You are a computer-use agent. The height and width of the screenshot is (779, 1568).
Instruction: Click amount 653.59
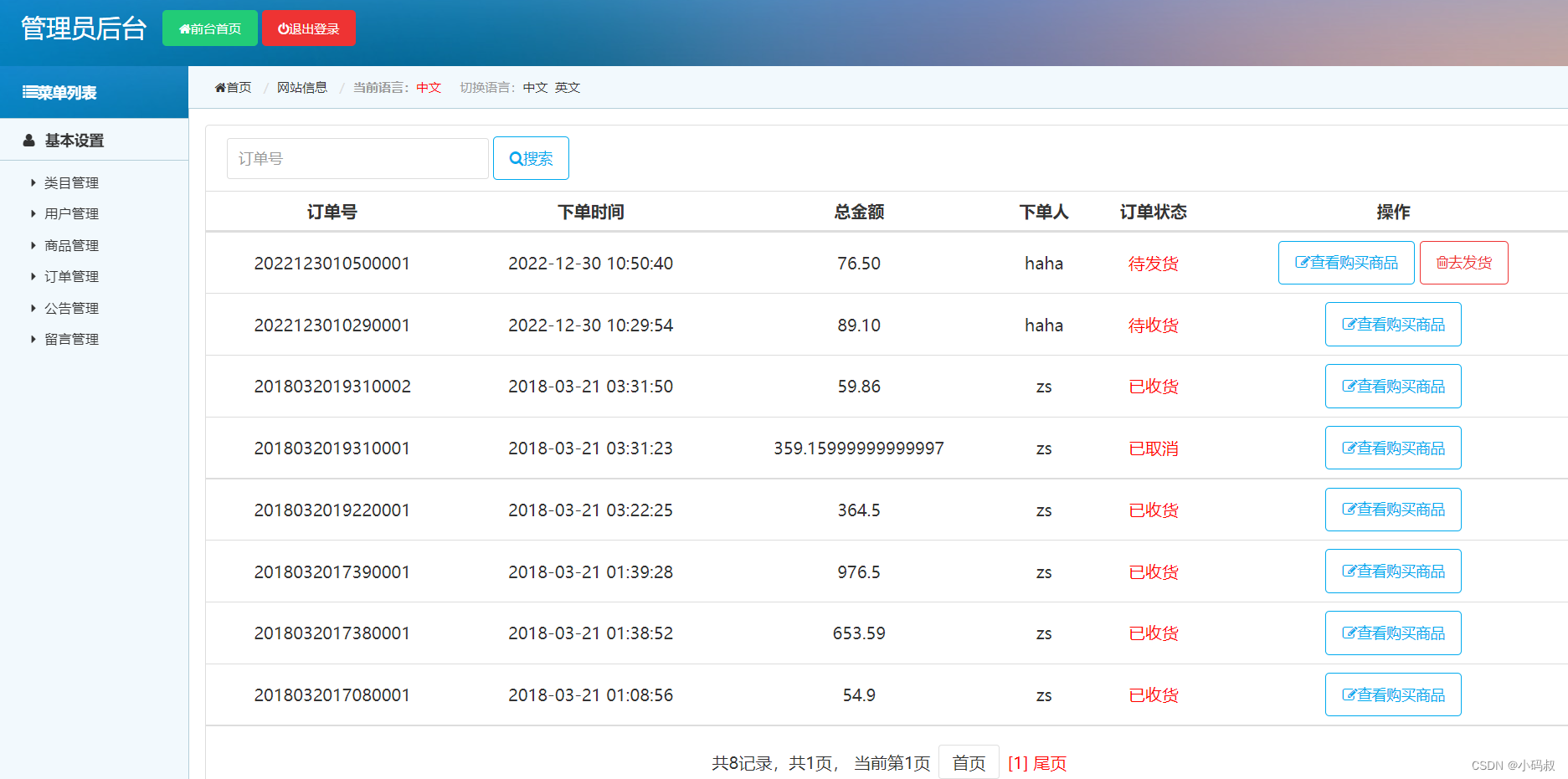859,633
